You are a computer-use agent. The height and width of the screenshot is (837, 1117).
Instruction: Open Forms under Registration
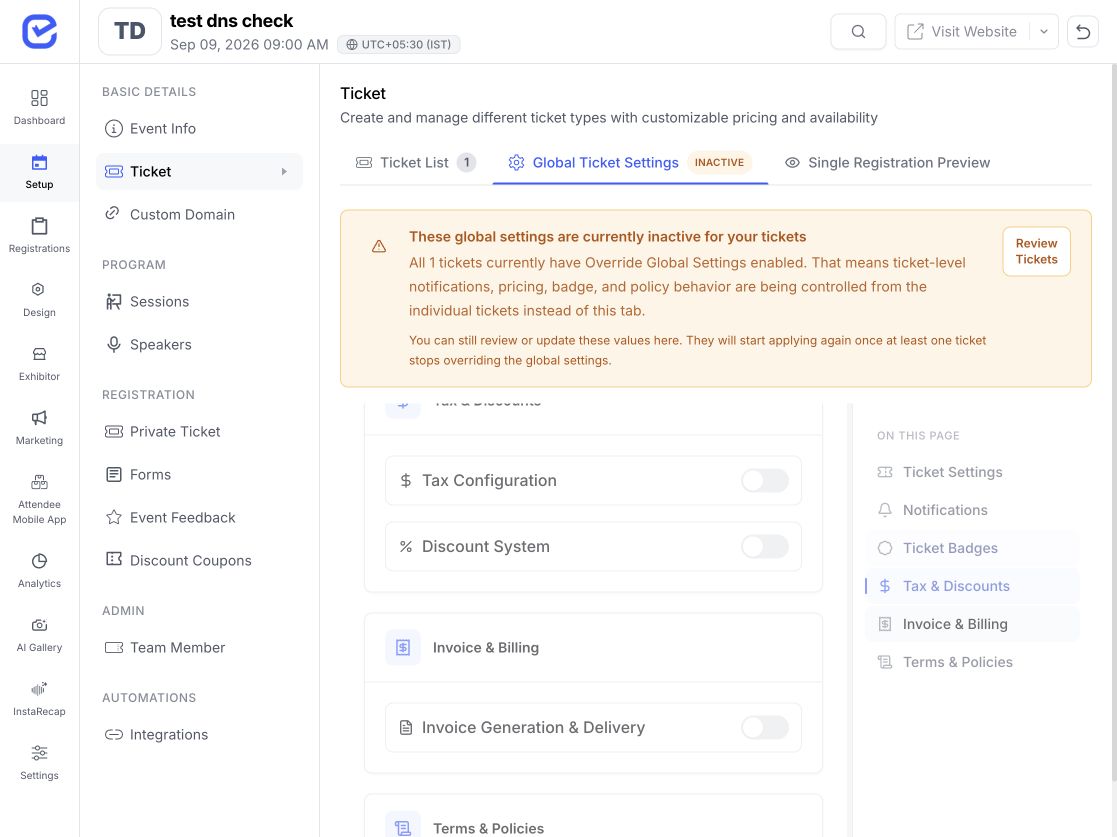coord(199,474)
